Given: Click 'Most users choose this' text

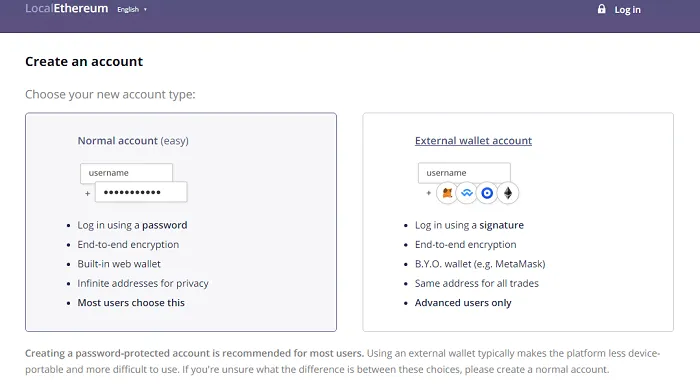Looking at the screenshot, I should pos(131,303).
